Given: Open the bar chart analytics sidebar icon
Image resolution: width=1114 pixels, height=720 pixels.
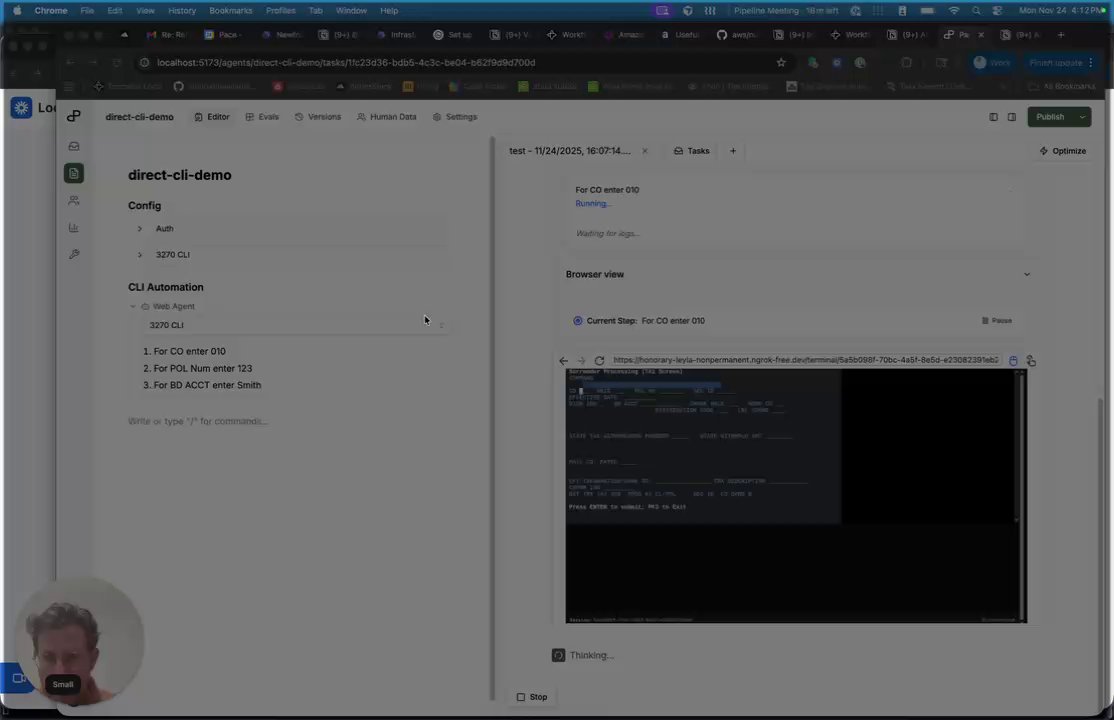Looking at the screenshot, I should (x=74, y=227).
